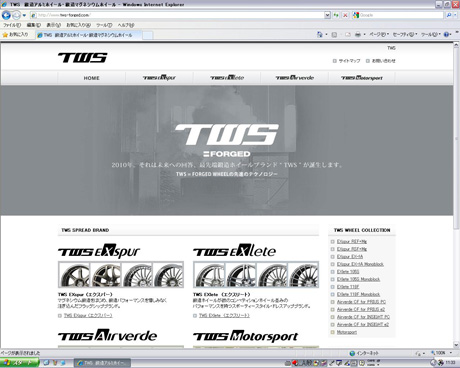This screenshot has height=368, width=460.
Task: Click HOME in the site navigation
Action: [91, 78]
